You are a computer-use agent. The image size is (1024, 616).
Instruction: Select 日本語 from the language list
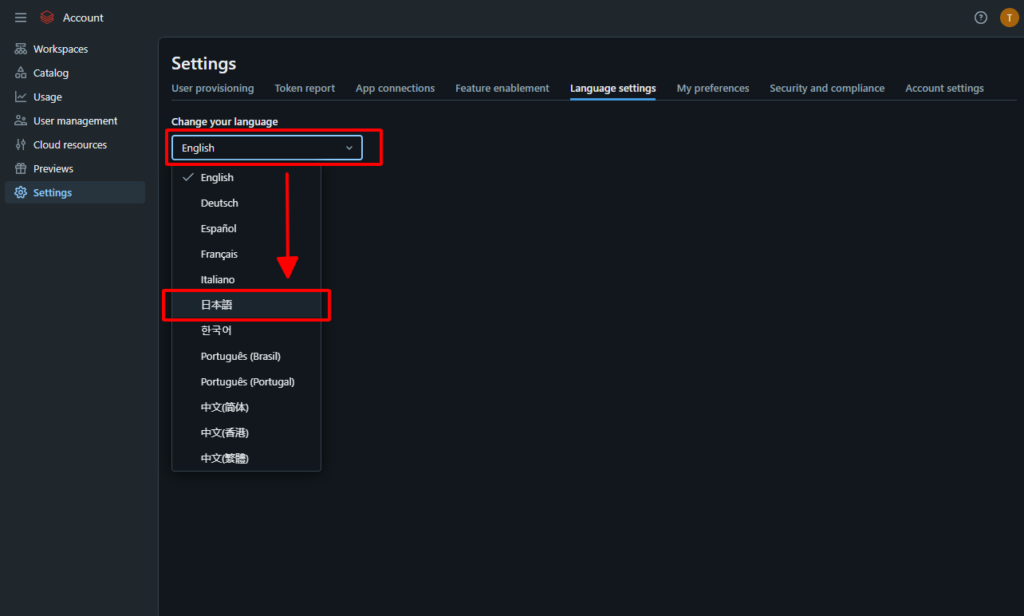pos(217,305)
